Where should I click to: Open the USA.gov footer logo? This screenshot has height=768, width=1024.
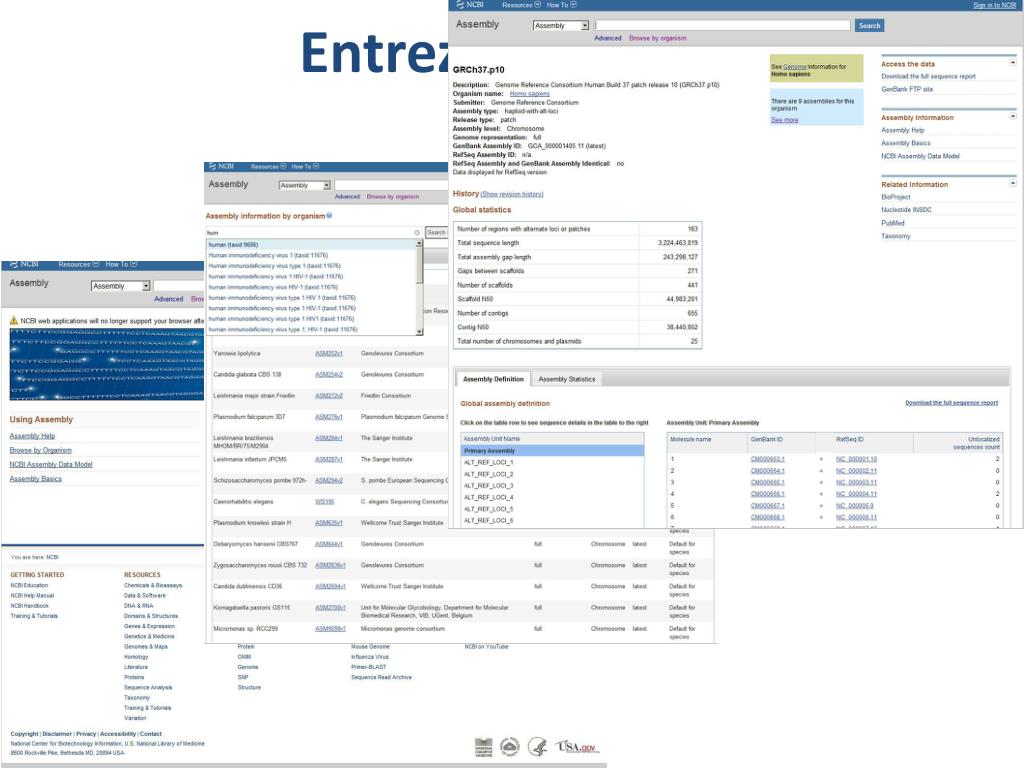click(577, 746)
